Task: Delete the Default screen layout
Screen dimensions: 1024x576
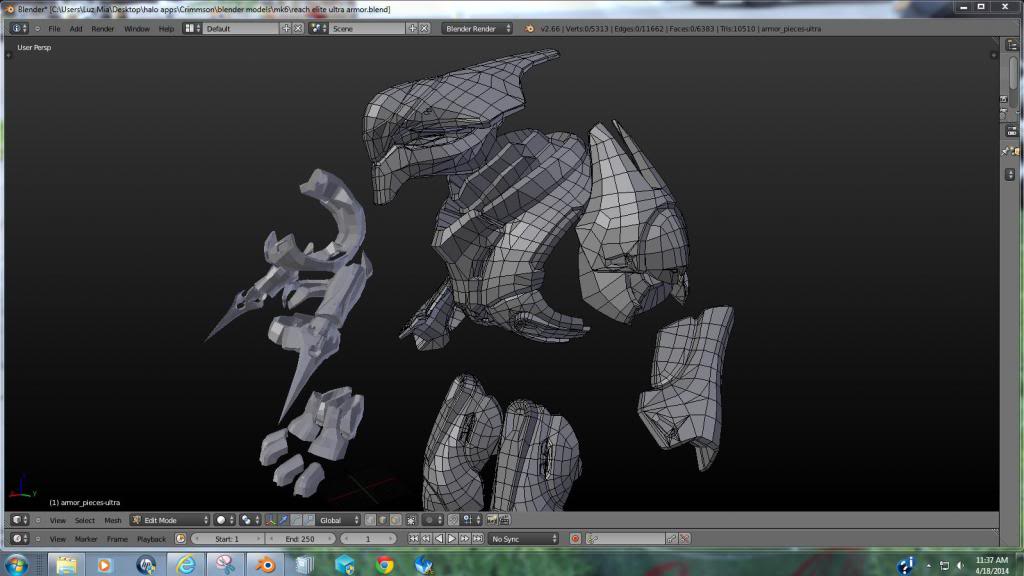Action: tap(298, 29)
